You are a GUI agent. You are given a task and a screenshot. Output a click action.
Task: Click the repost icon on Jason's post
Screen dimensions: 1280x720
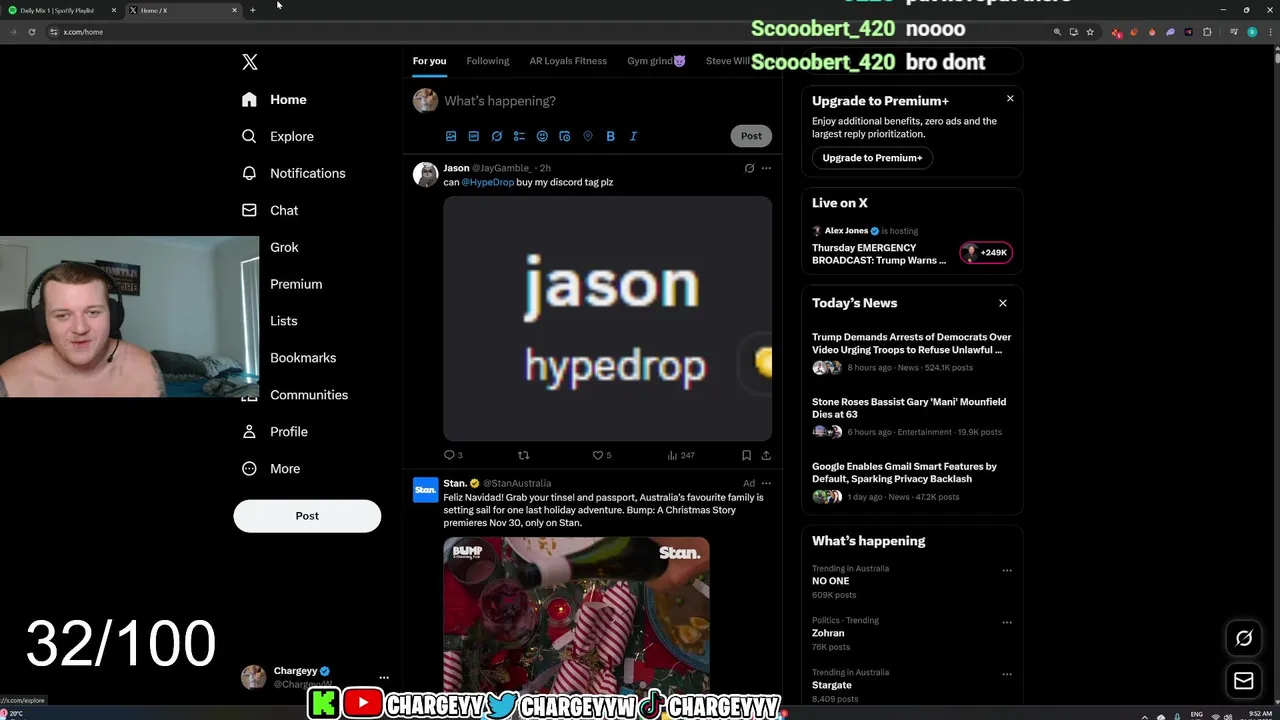(523, 455)
